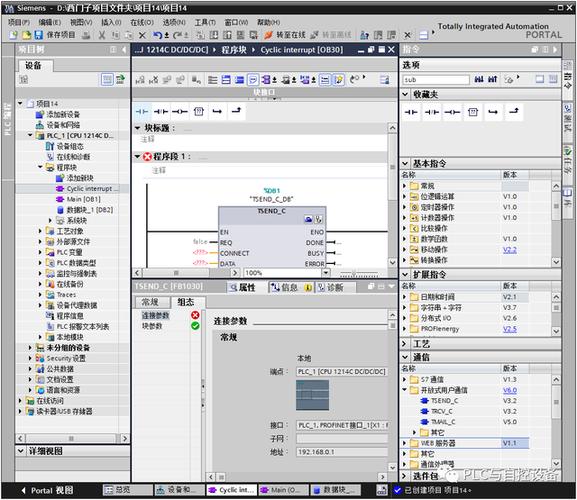Screen dimensions: 577x500
Task: Click the local PLC device image thumbnail
Action: pyautogui.click(x=312, y=395)
